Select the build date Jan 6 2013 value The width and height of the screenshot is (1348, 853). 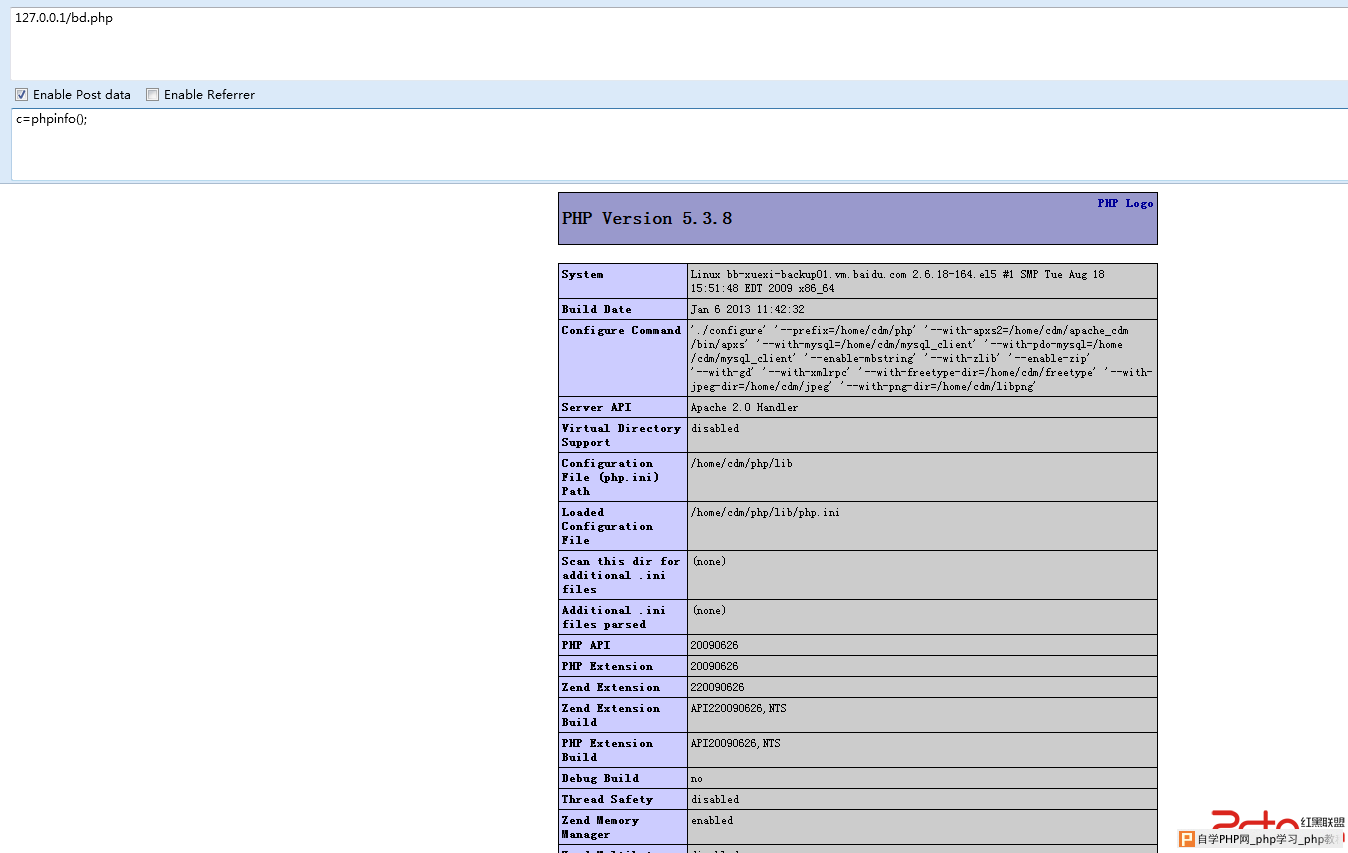click(x=747, y=309)
